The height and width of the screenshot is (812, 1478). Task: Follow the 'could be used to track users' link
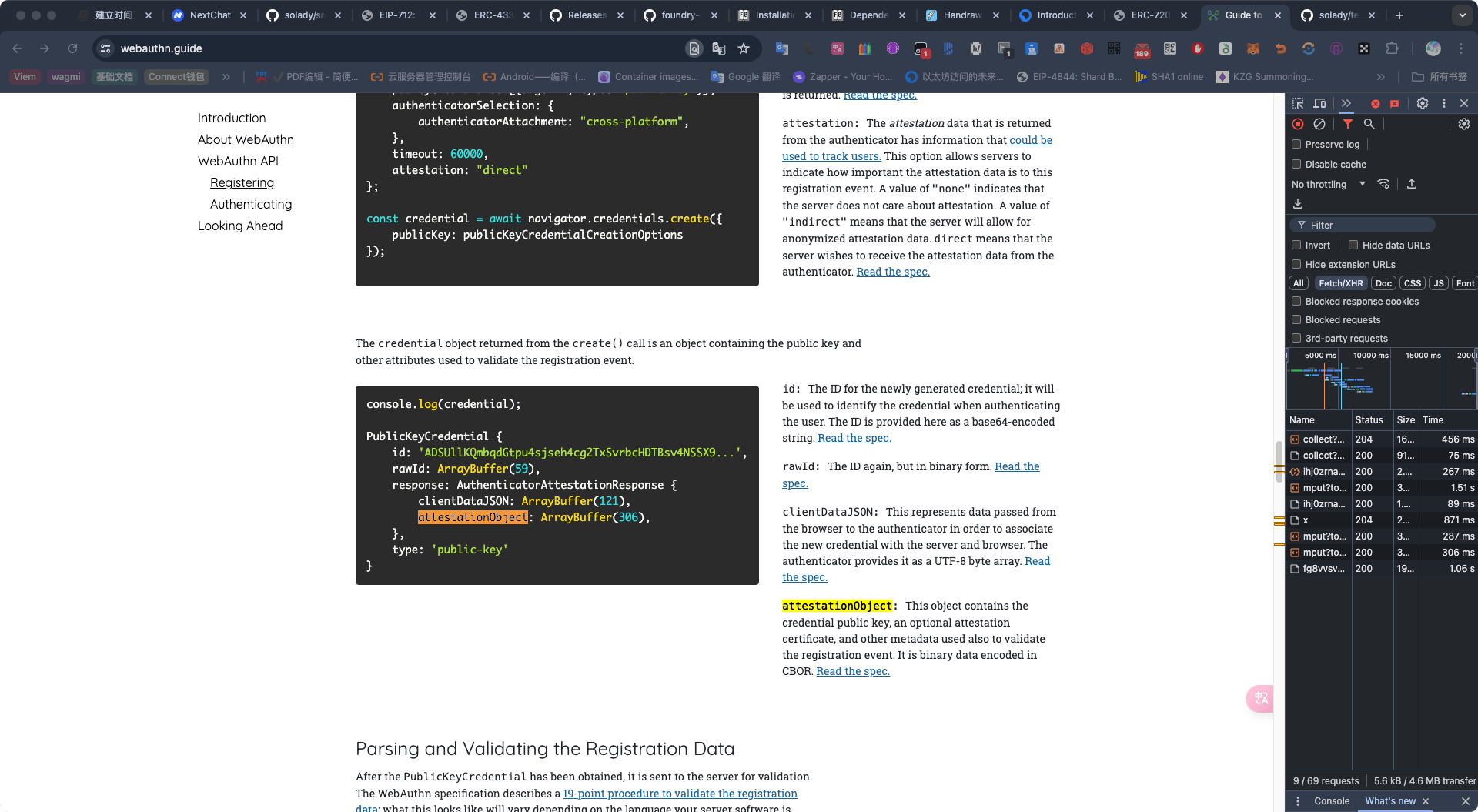pyautogui.click(x=917, y=148)
